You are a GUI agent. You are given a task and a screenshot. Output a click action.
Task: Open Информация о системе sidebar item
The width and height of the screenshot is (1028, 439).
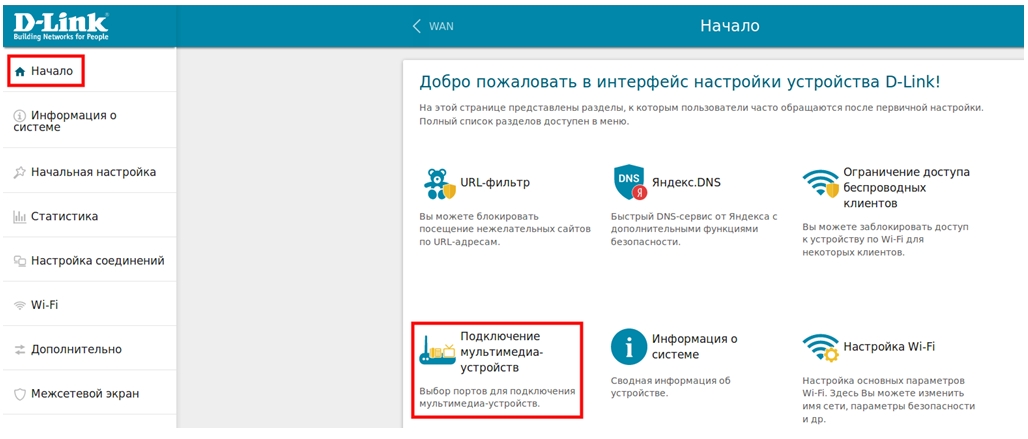(73, 121)
